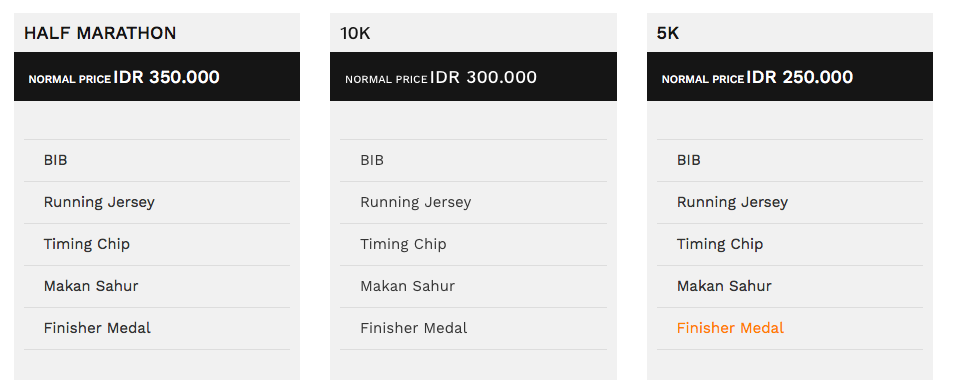Click Makan Sahur in the 10K list

(408, 286)
